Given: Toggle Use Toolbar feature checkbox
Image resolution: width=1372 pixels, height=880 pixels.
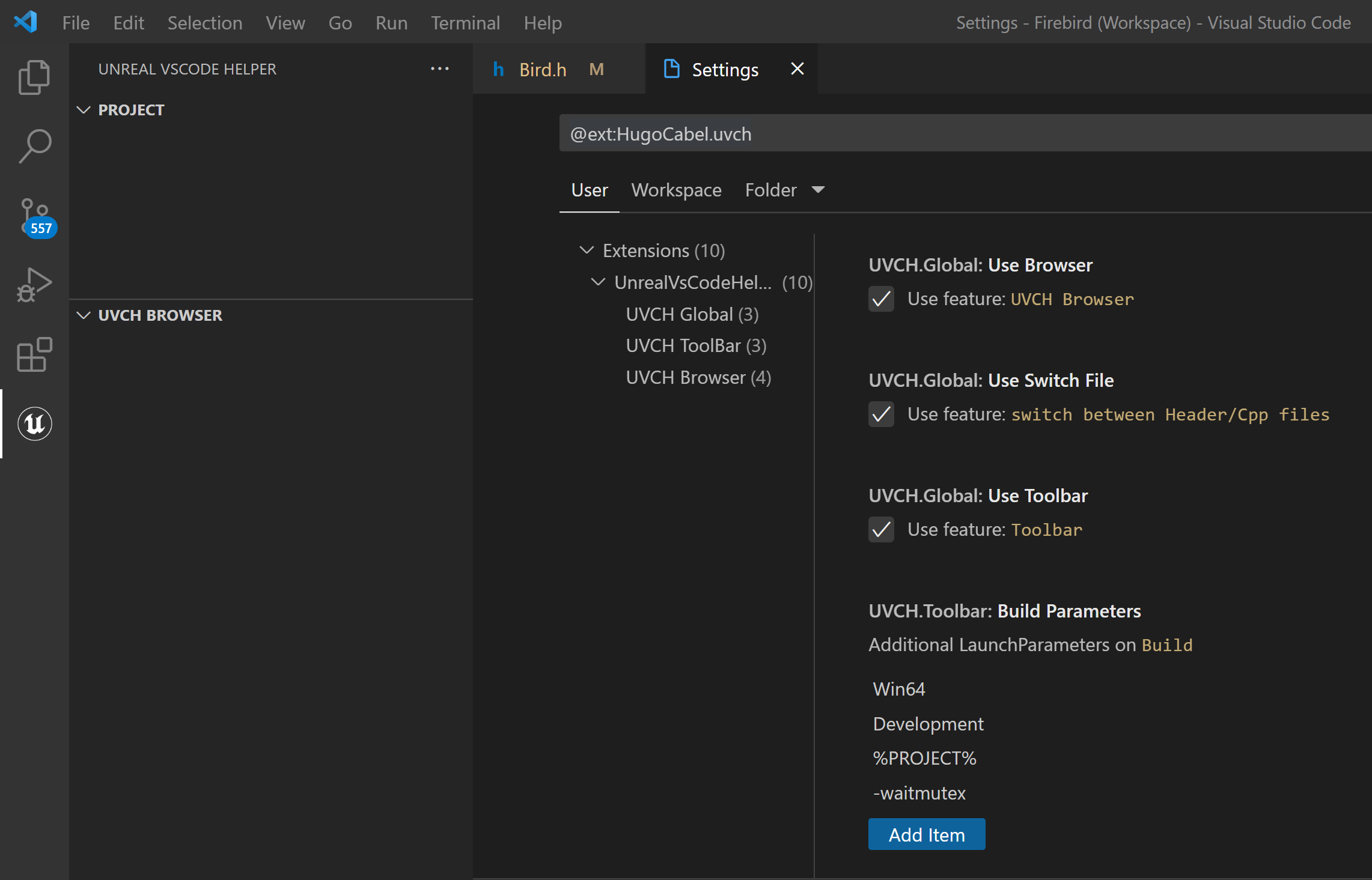Looking at the screenshot, I should (x=881, y=529).
